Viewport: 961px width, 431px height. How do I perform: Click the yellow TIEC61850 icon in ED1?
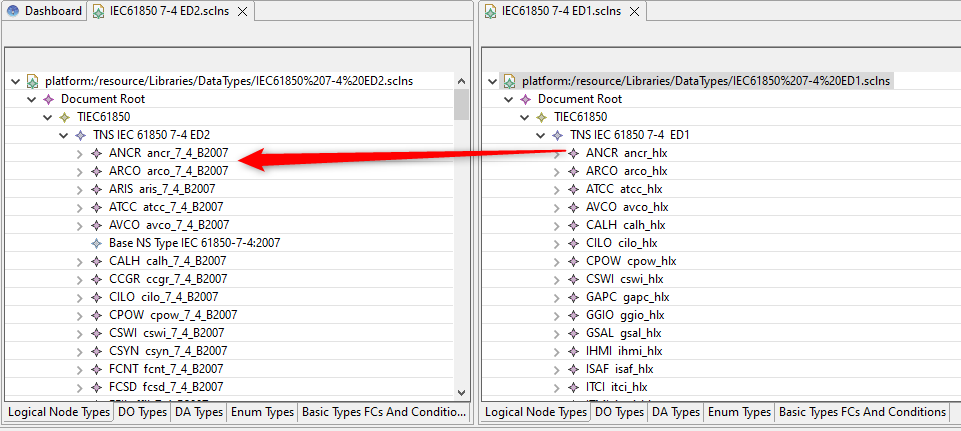coord(541,117)
